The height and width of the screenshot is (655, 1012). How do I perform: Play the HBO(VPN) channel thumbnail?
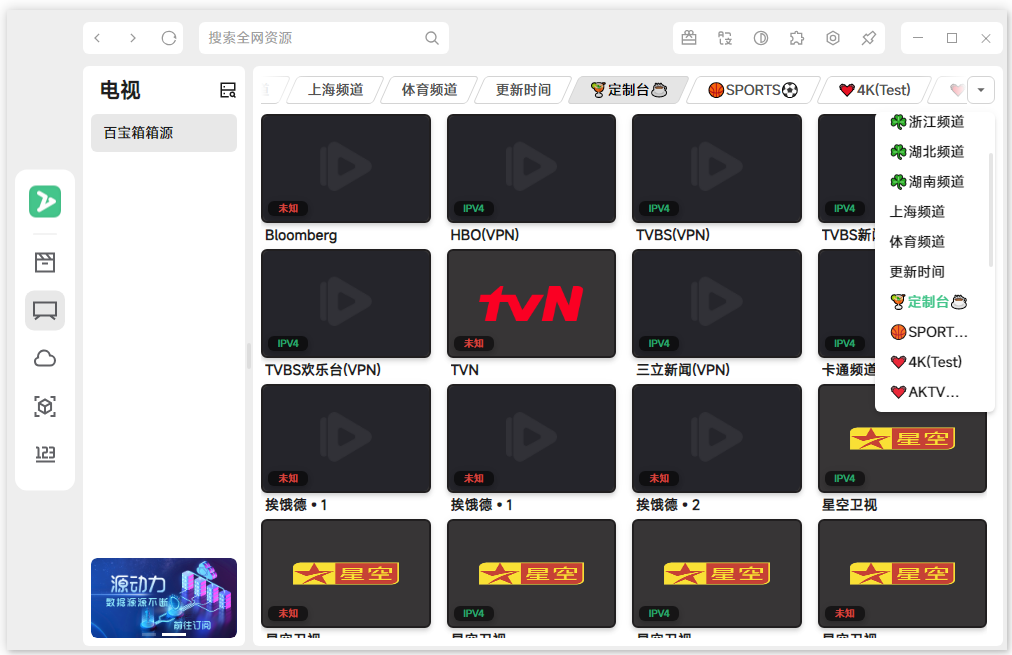point(531,168)
